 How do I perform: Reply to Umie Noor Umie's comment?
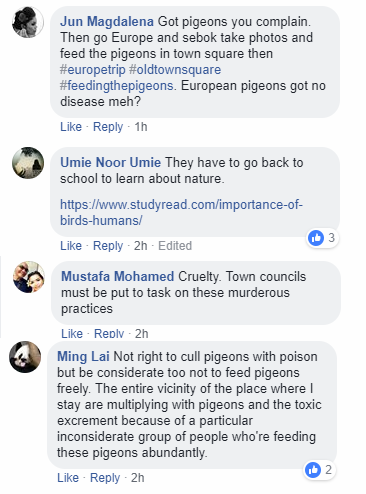click(x=108, y=246)
